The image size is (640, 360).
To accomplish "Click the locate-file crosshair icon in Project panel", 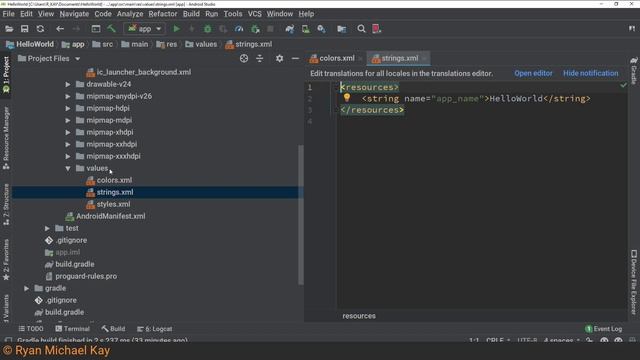I will click(244, 59).
